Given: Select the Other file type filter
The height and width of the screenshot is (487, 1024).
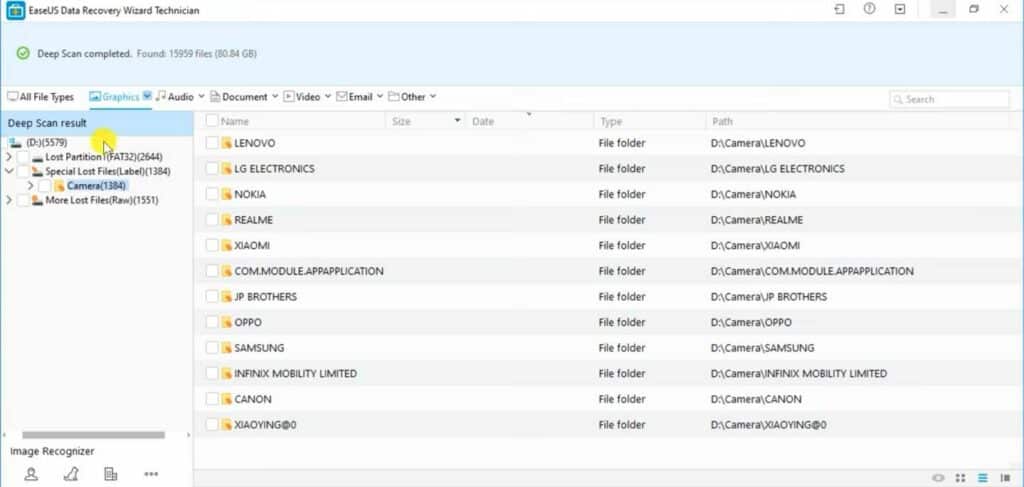Looking at the screenshot, I should pos(406,97).
